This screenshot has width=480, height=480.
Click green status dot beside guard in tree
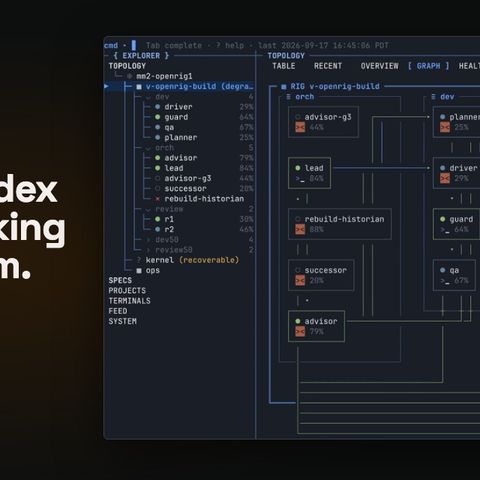point(158,117)
